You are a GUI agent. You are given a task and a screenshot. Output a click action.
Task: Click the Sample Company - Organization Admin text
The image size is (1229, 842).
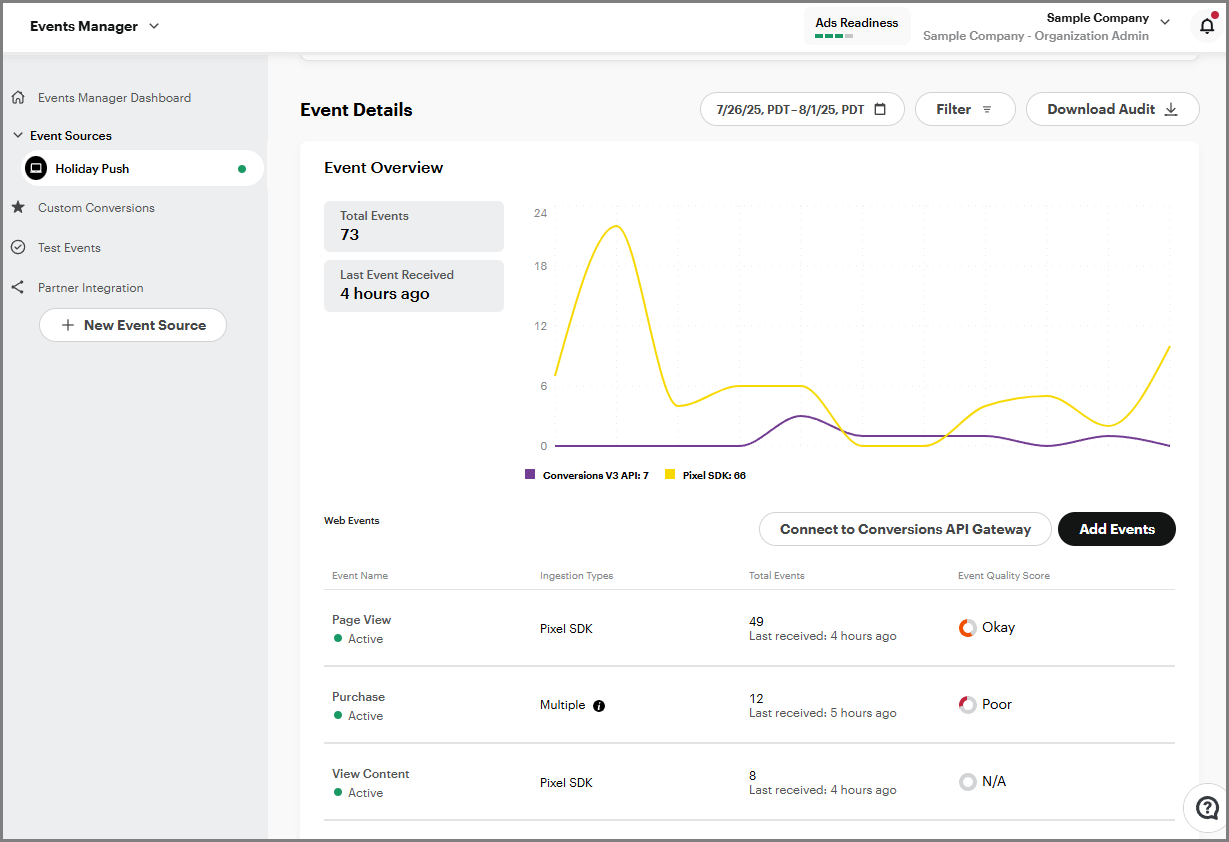point(1036,36)
